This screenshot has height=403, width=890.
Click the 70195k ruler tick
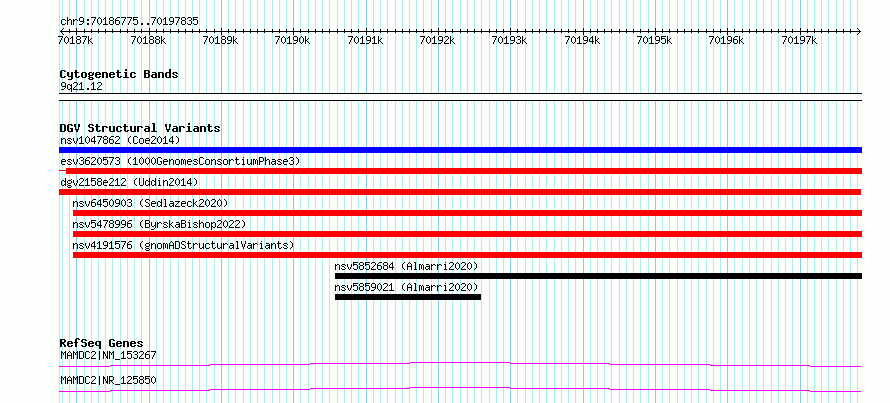(x=655, y=40)
